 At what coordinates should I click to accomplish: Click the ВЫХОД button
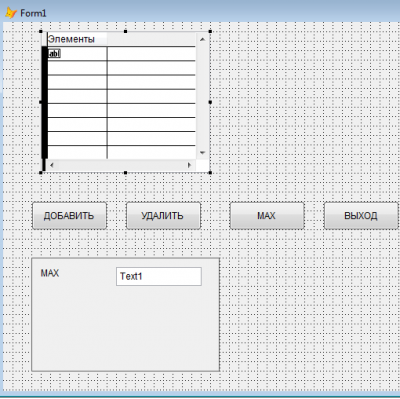point(361,216)
